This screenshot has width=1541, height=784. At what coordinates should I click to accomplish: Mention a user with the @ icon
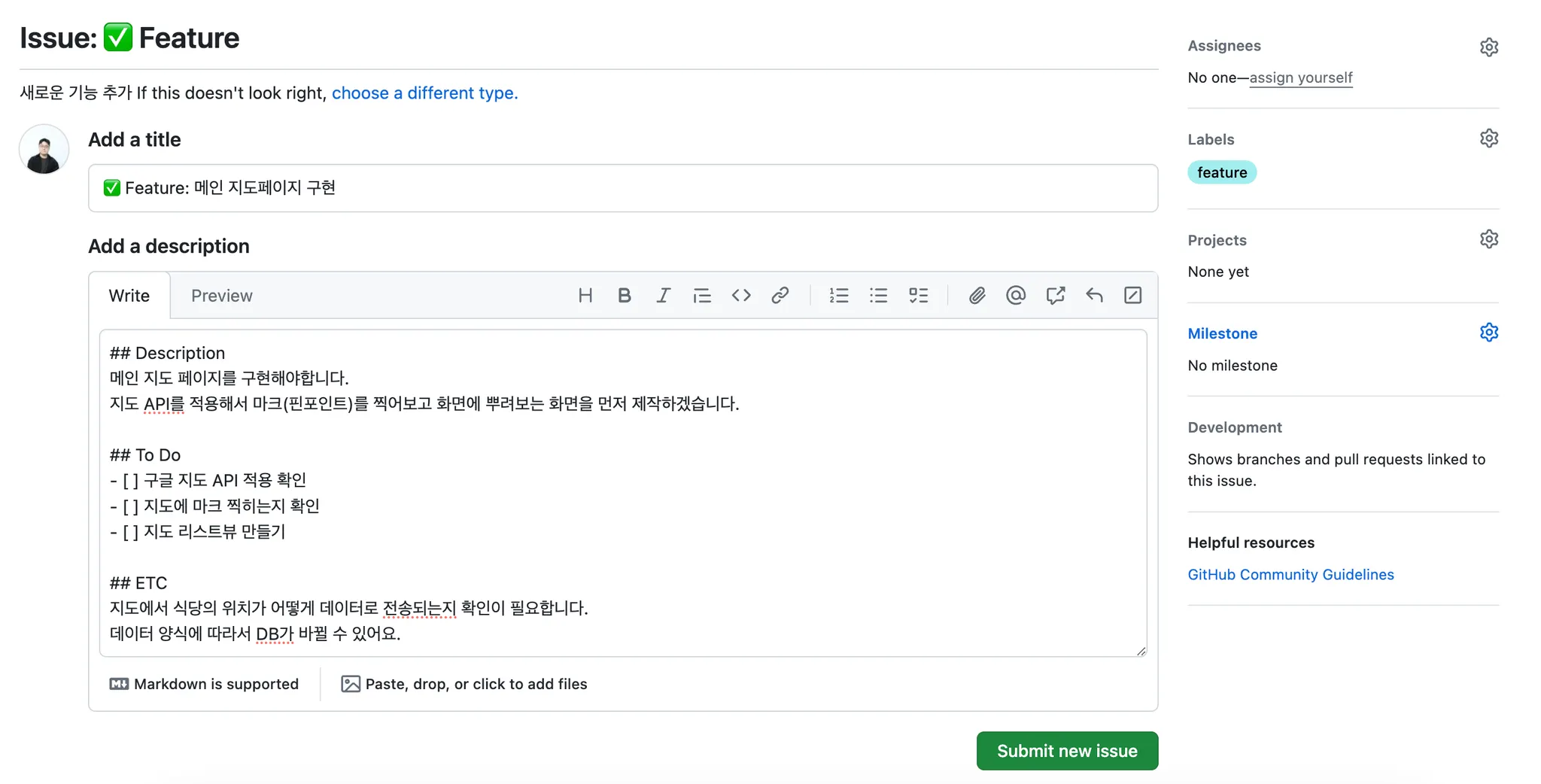tap(1016, 296)
